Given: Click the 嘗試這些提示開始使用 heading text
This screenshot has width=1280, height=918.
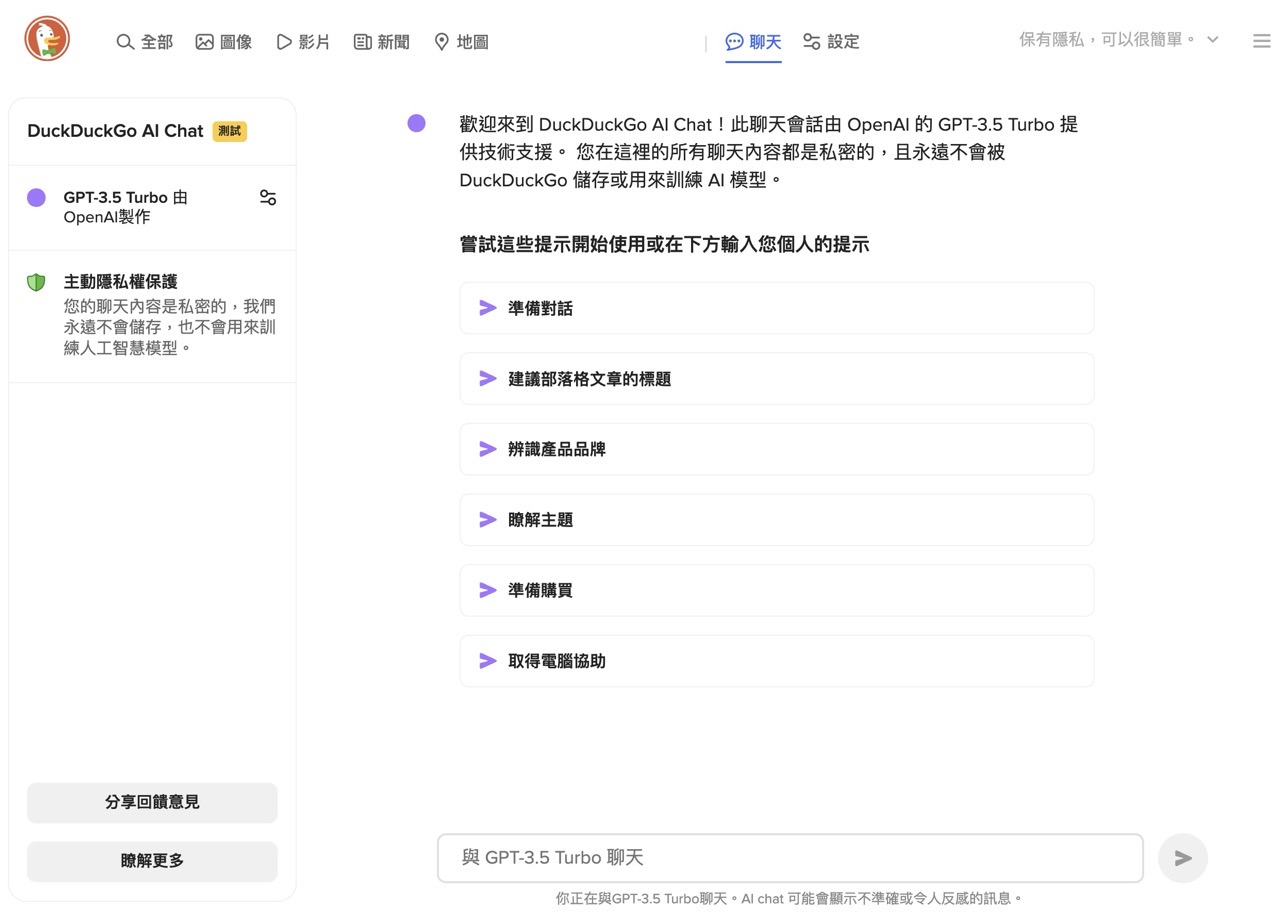Looking at the screenshot, I should click(664, 244).
